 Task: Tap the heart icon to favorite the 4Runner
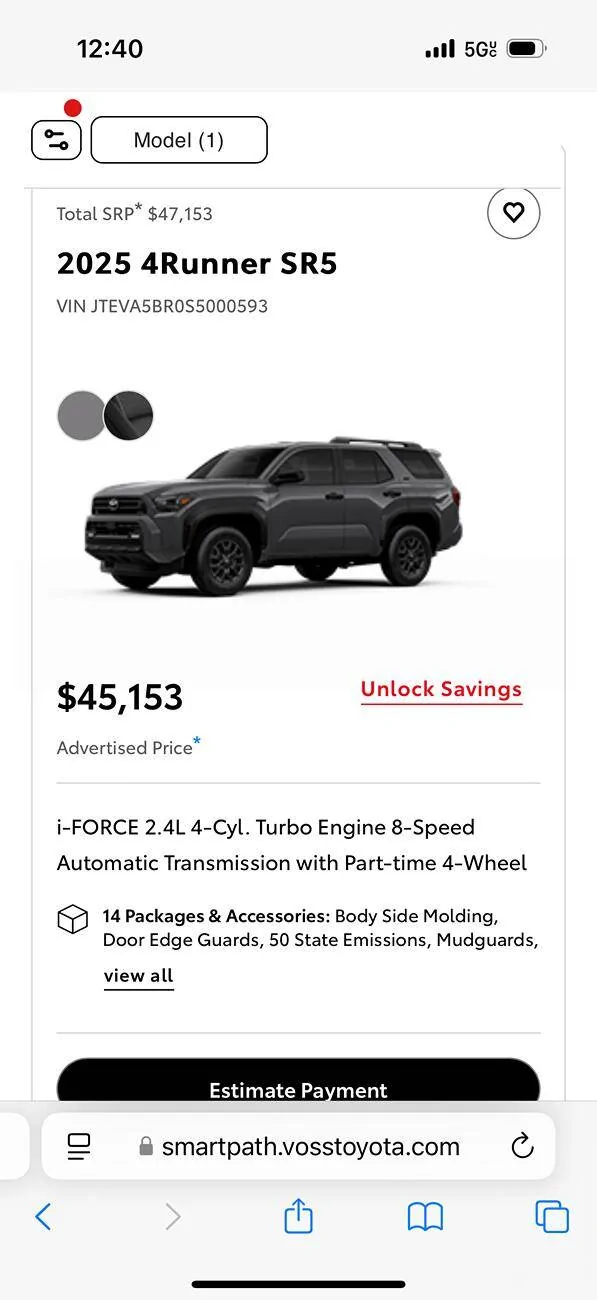point(513,213)
